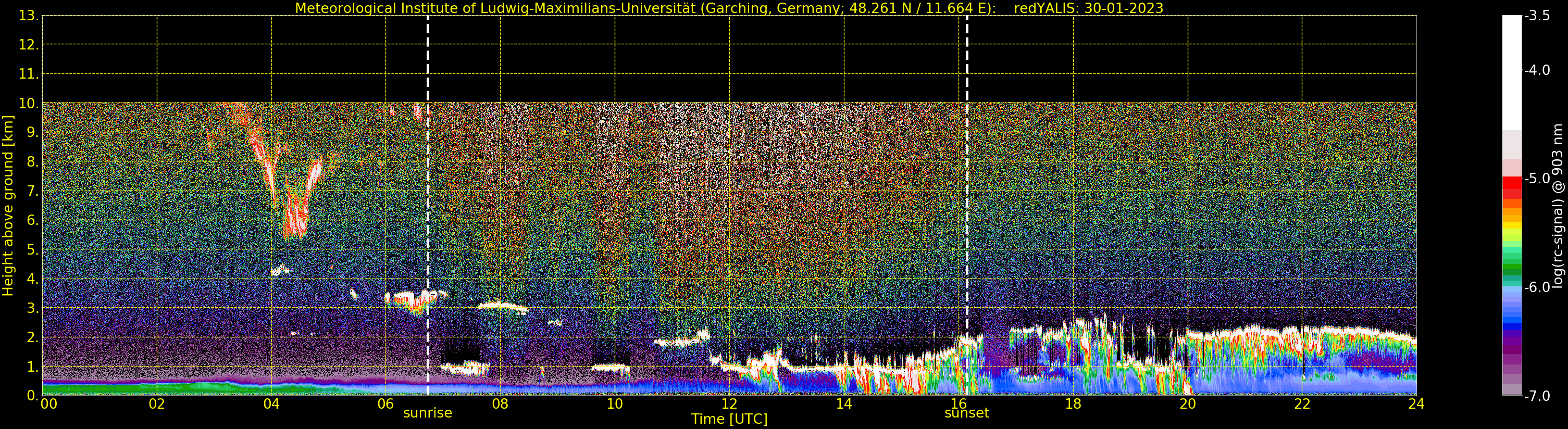
Task: Click the 'log(rc-signal) @903 nm' colorbar label
Action: point(1557,206)
